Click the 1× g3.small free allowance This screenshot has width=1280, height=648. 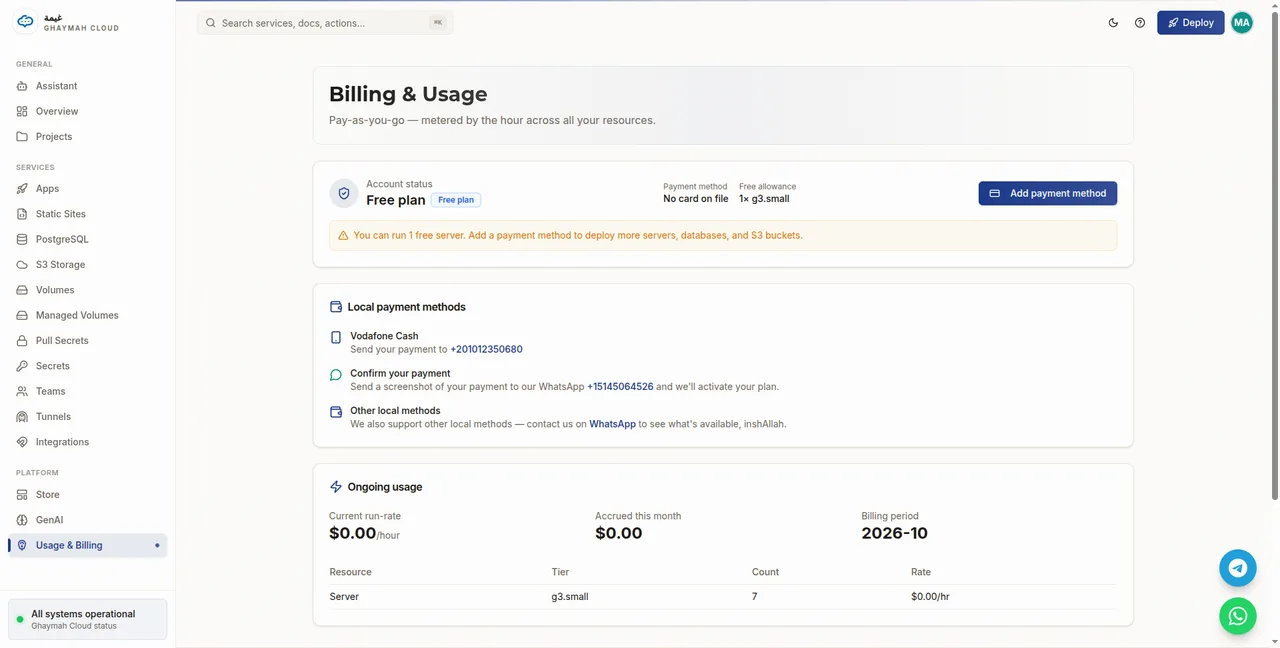(x=764, y=199)
